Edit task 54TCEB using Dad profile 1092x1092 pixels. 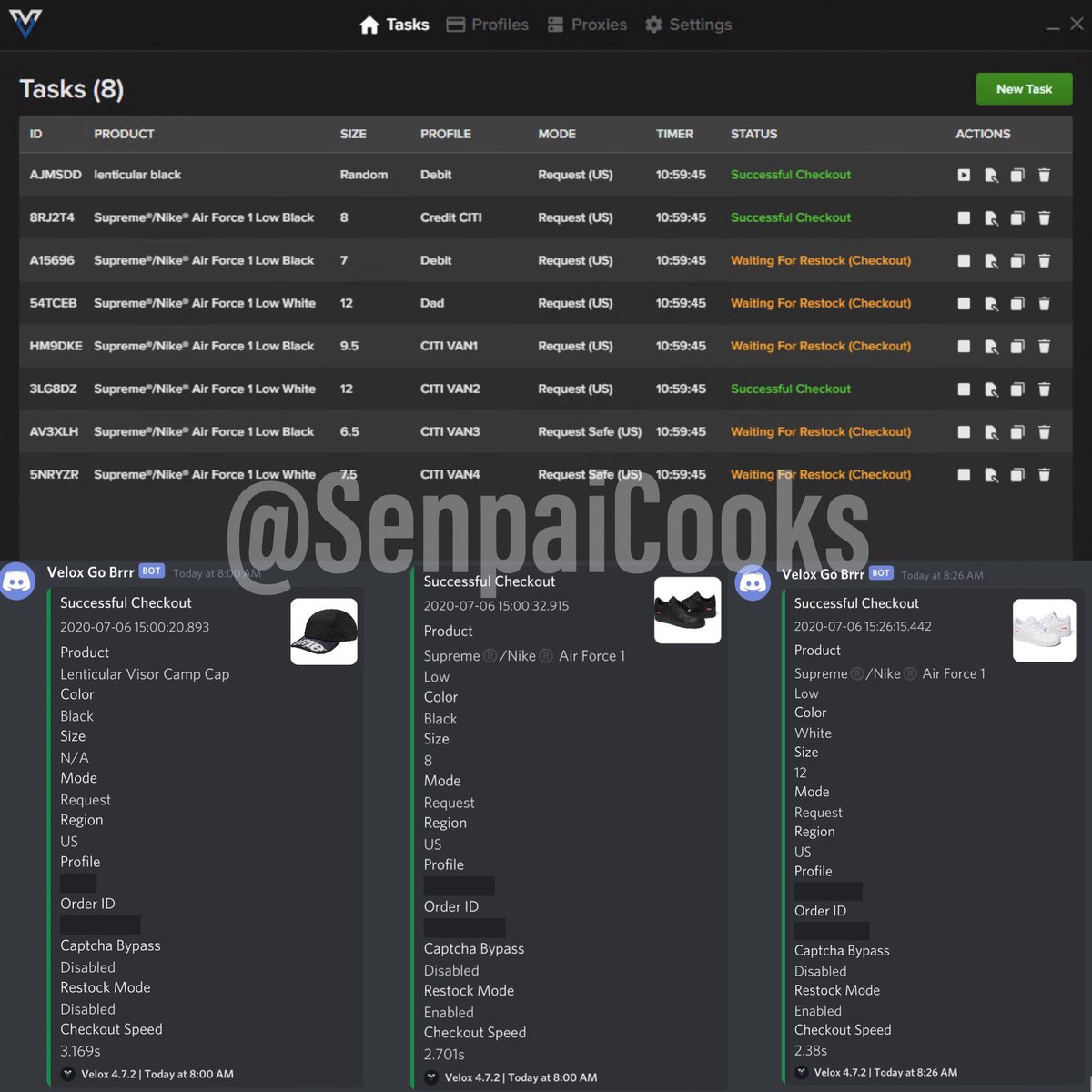point(991,303)
